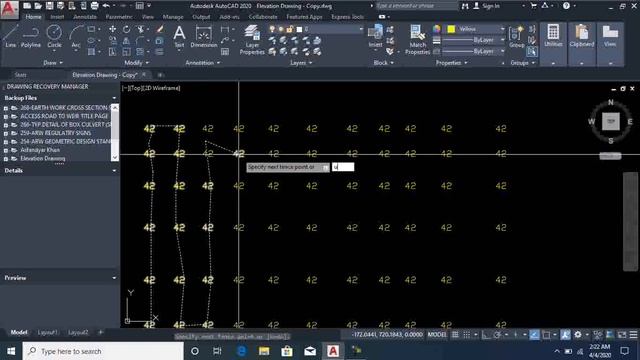
Task: Click the Undo arrow icon
Action: (x=106, y=6)
